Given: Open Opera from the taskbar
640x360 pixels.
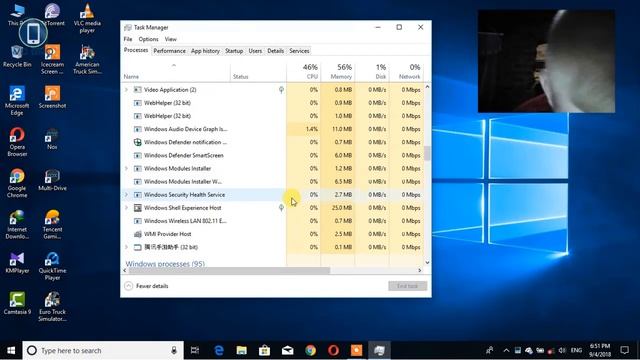Looking at the screenshot, I should point(333,350).
